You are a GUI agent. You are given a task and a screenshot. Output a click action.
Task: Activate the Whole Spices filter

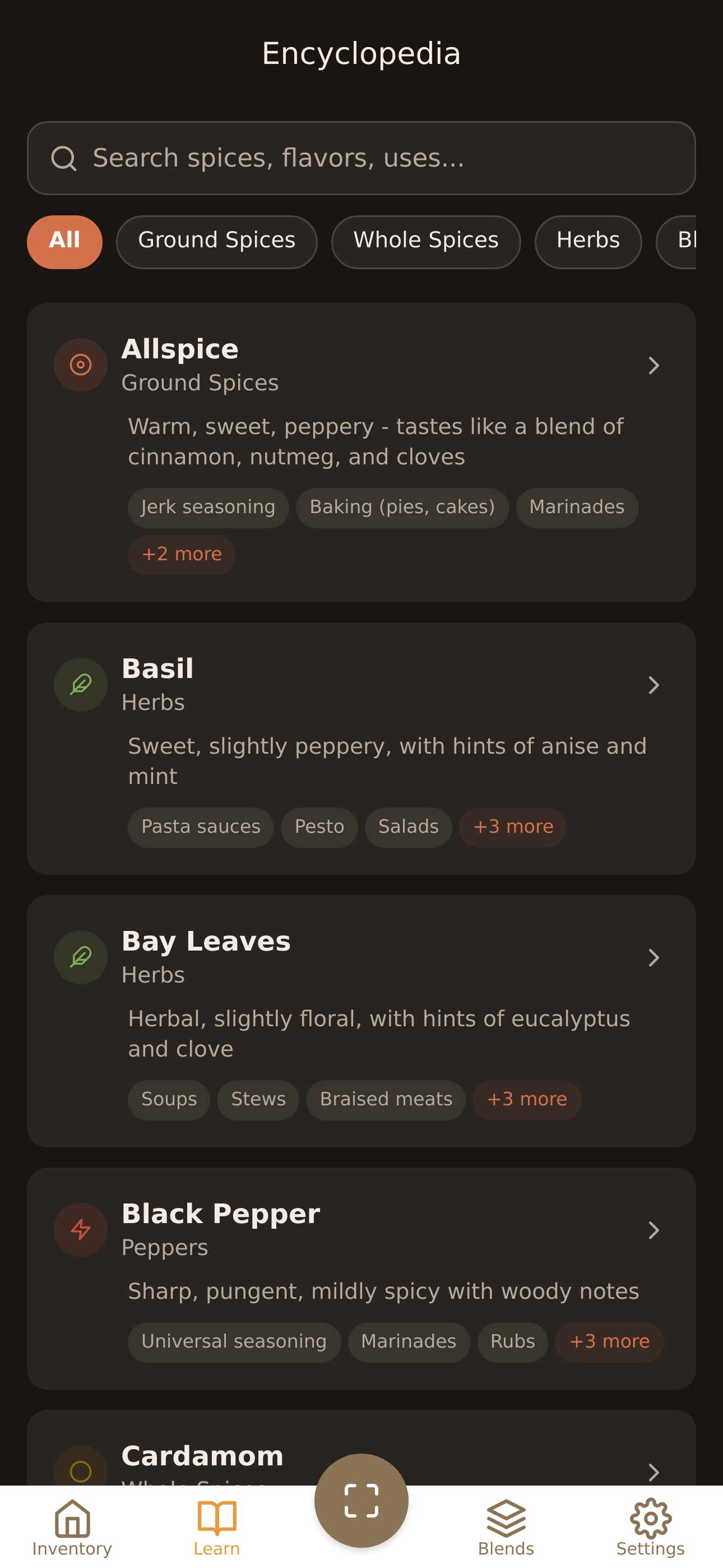(x=425, y=241)
